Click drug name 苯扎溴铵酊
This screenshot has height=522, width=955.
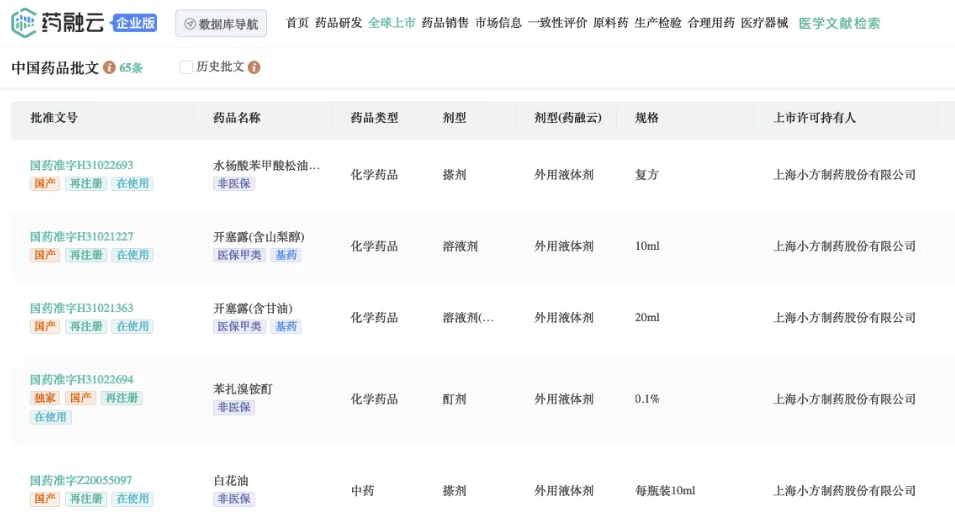pyautogui.click(x=242, y=389)
